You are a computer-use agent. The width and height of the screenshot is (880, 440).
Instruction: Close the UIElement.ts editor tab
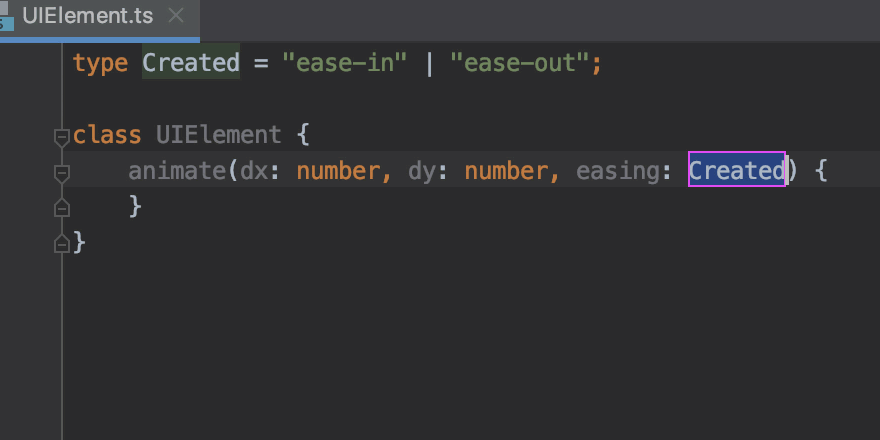(175, 16)
